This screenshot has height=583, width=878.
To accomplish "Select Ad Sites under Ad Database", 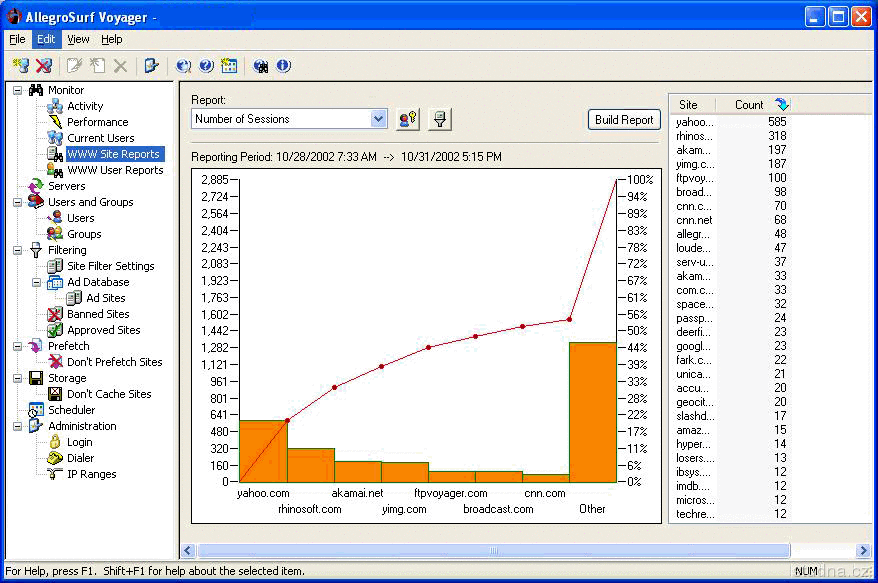I will (x=106, y=298).
